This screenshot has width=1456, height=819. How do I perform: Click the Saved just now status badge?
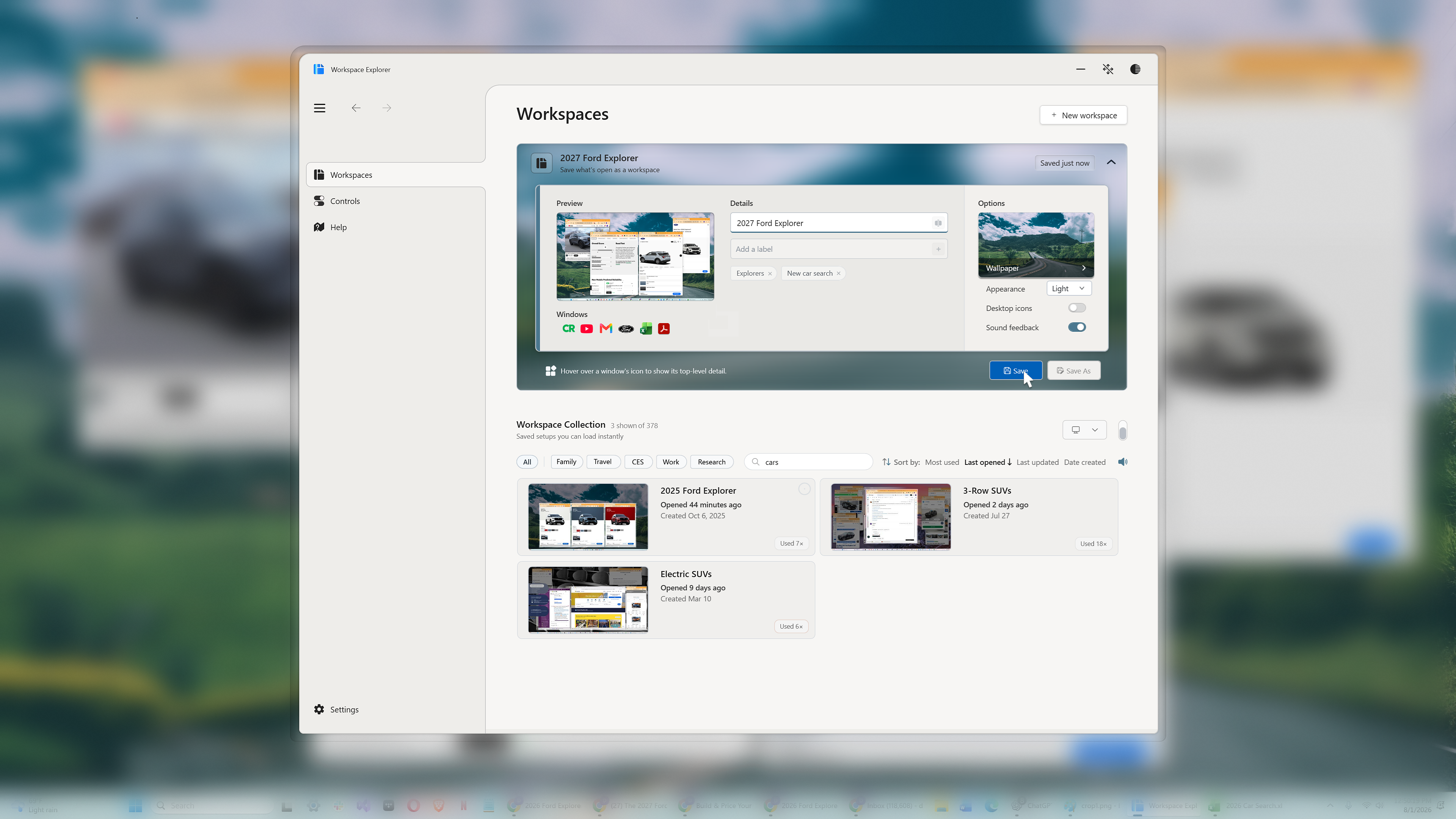(1064, 163)
